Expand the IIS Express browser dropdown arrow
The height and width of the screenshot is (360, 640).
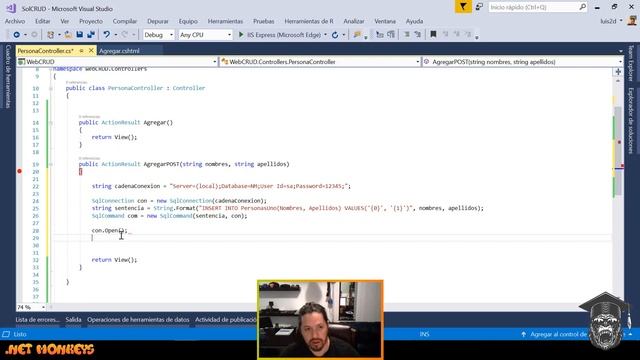pyautogui.click(x=325, y=35)
